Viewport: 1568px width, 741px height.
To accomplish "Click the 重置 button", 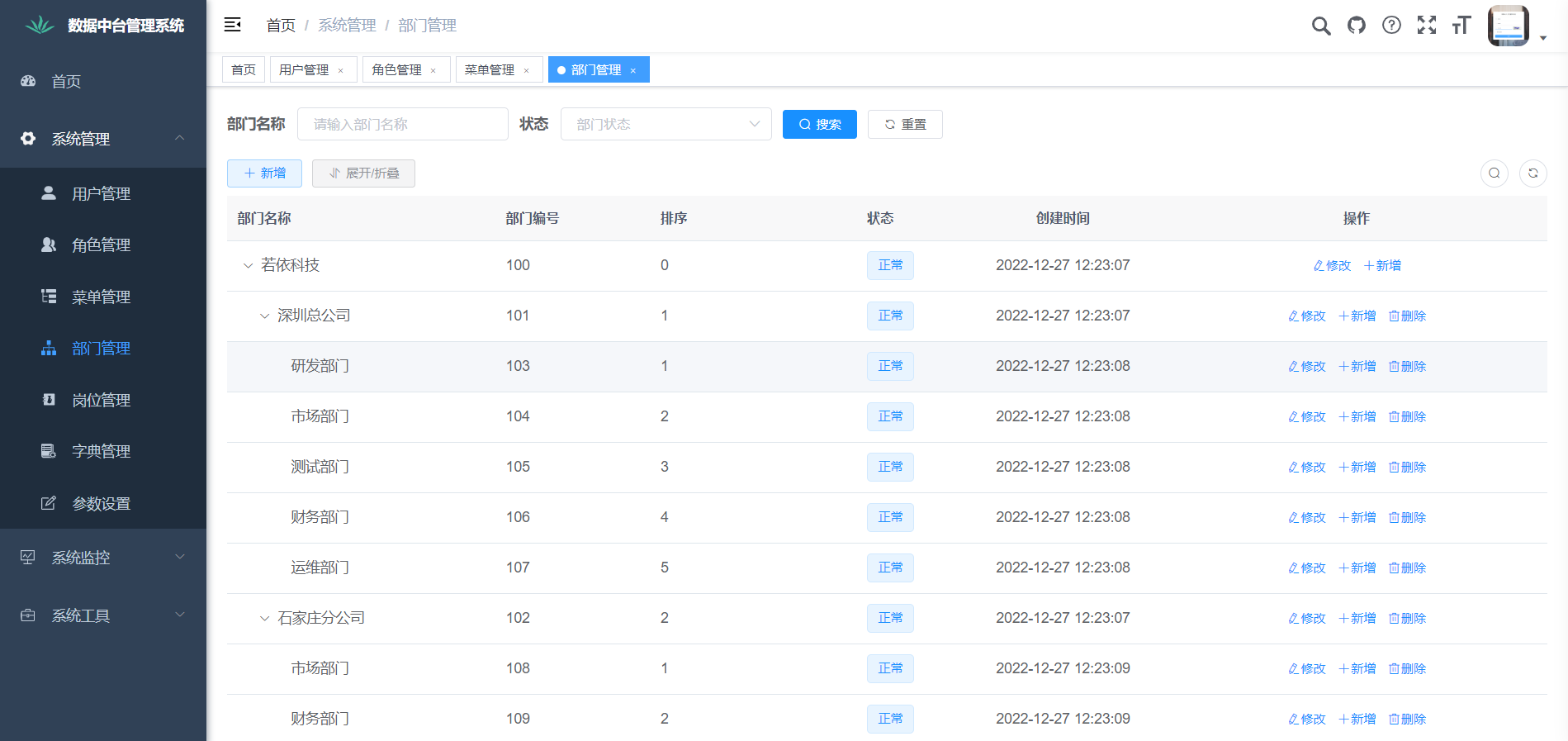I will [905, 124].
